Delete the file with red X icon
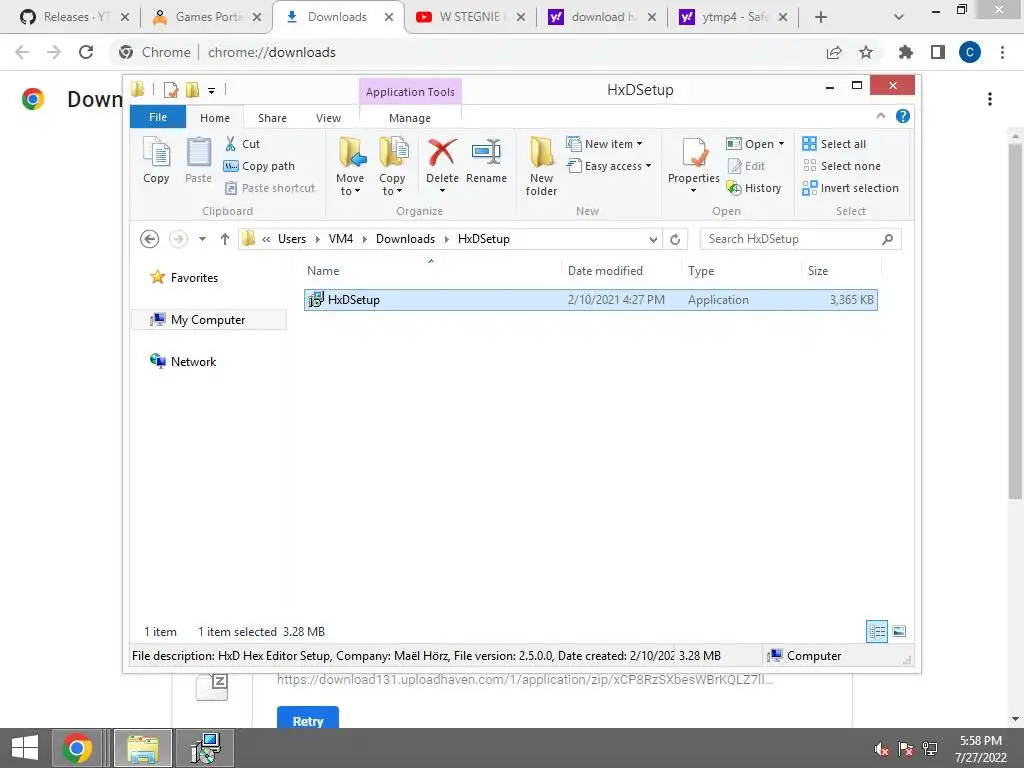This screenshot has width=1024, height=768. tap(442, 165)
